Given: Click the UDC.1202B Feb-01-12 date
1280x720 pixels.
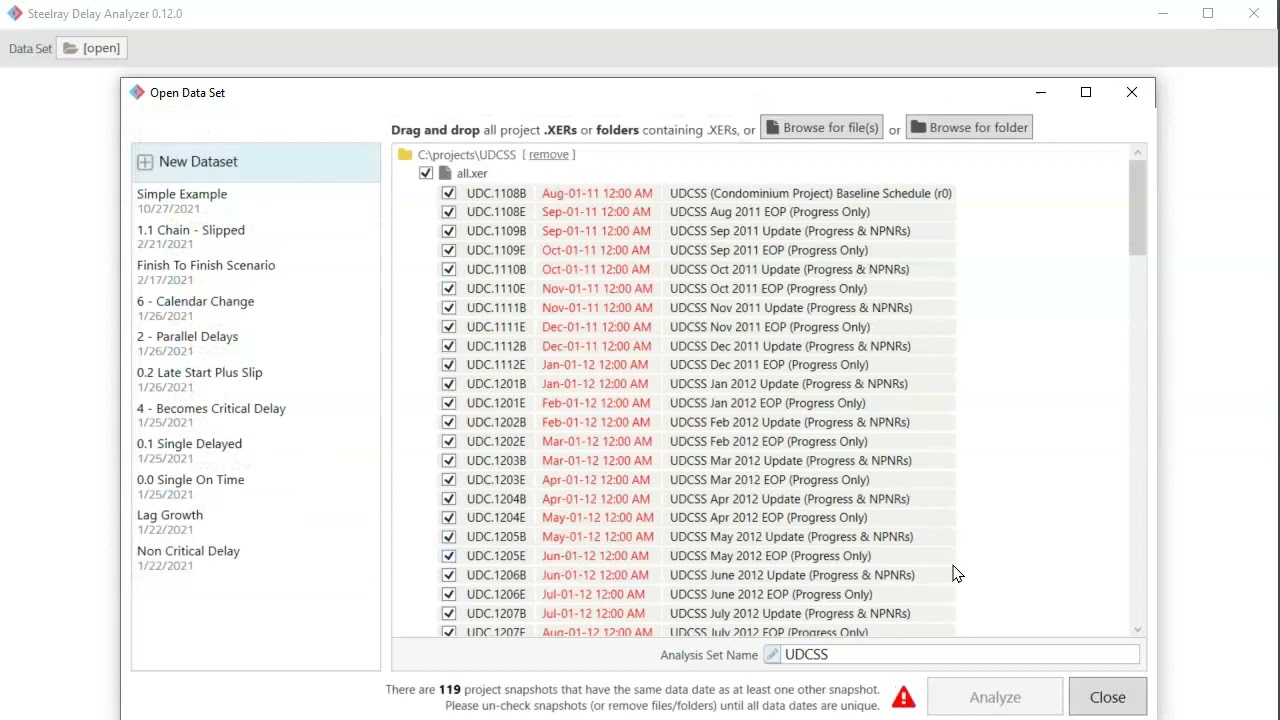Looking at the screenshot, I should 596,422.
